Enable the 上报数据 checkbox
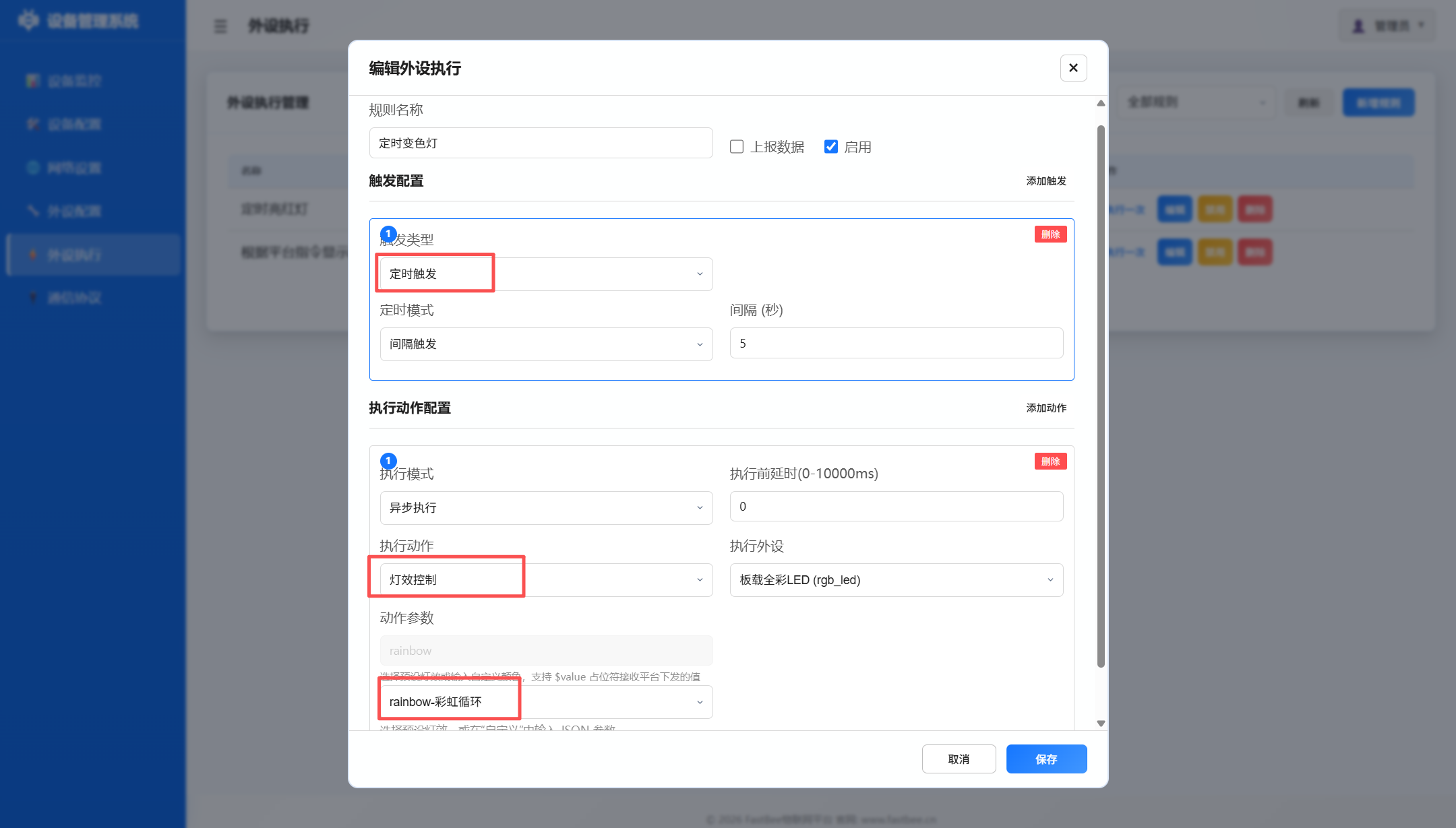Screen dimensions: 1456x828 pos(737,147)
